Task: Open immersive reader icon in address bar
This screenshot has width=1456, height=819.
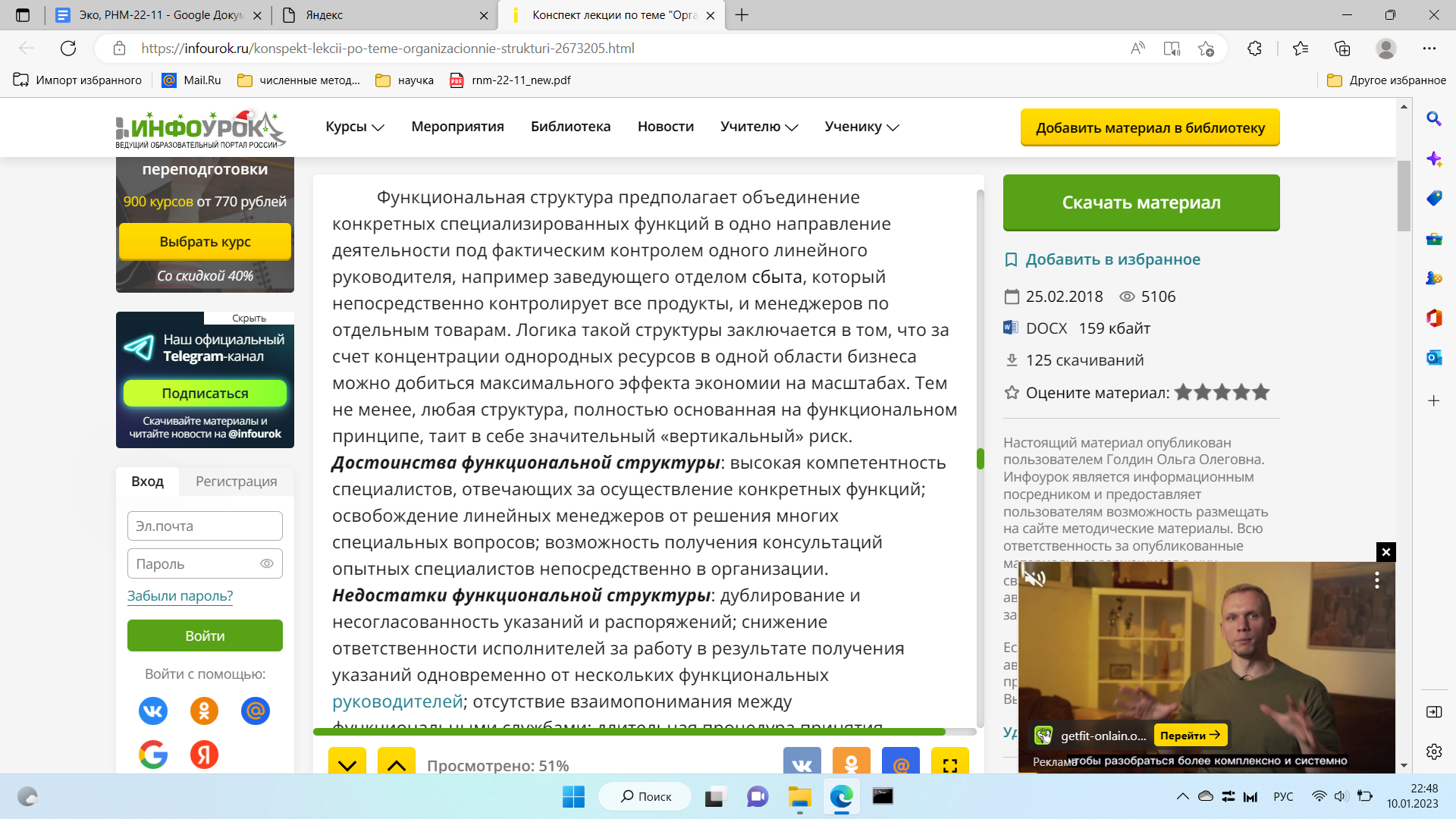Action: click(x=1172, y=49)
